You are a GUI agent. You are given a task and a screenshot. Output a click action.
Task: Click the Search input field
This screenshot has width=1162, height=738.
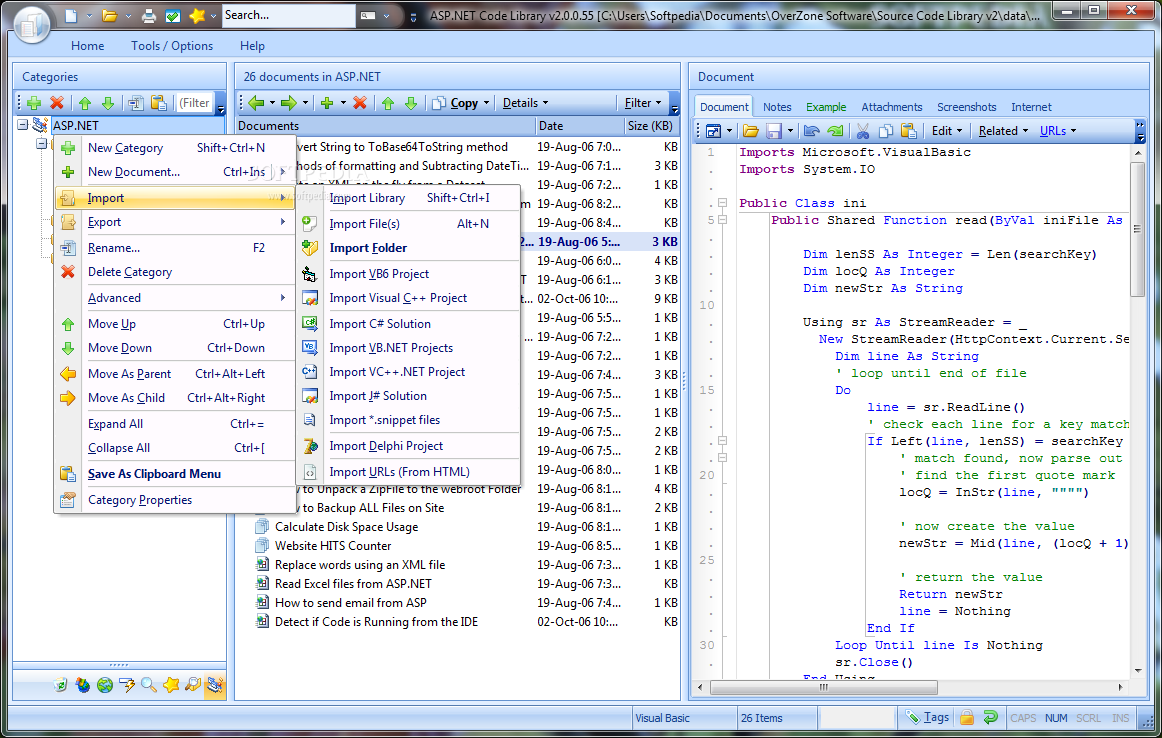tap(288, 16)
